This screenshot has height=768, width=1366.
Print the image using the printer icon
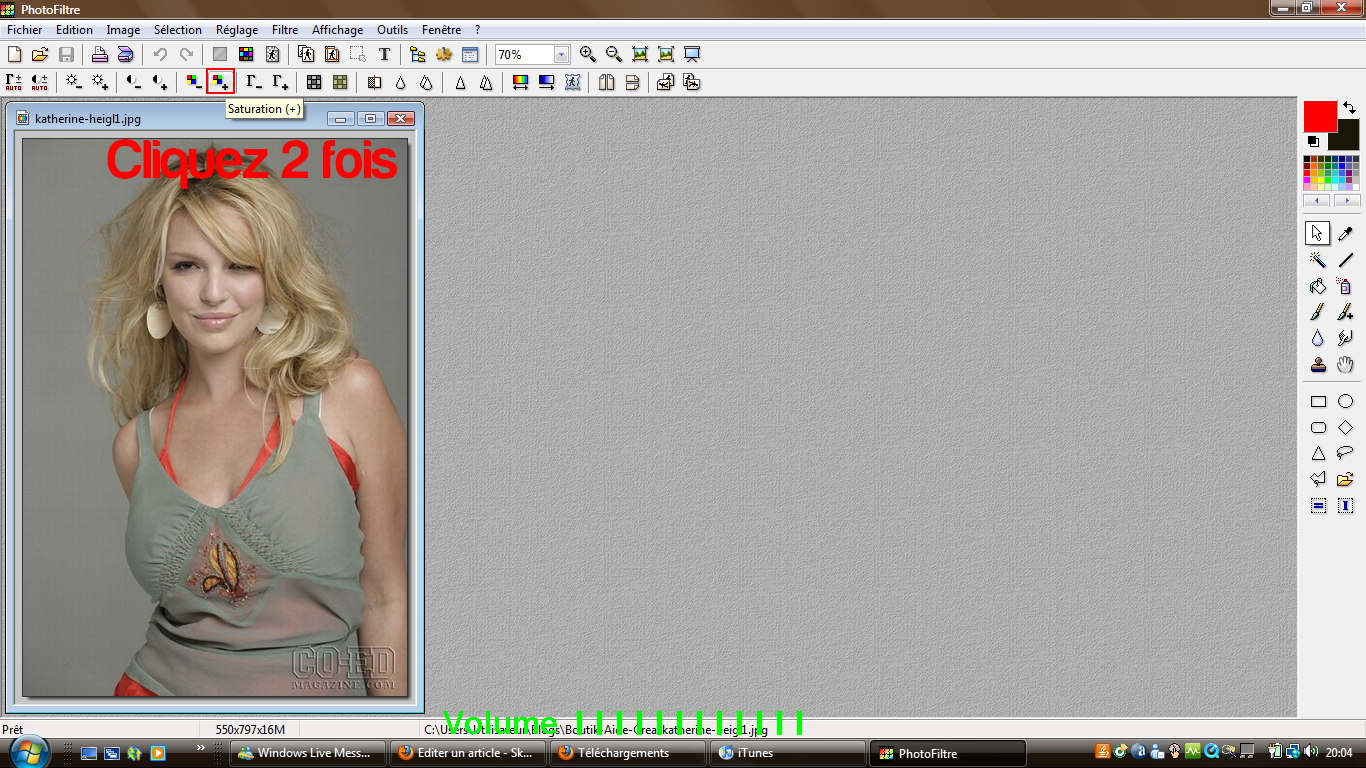(x=100, y=55)
